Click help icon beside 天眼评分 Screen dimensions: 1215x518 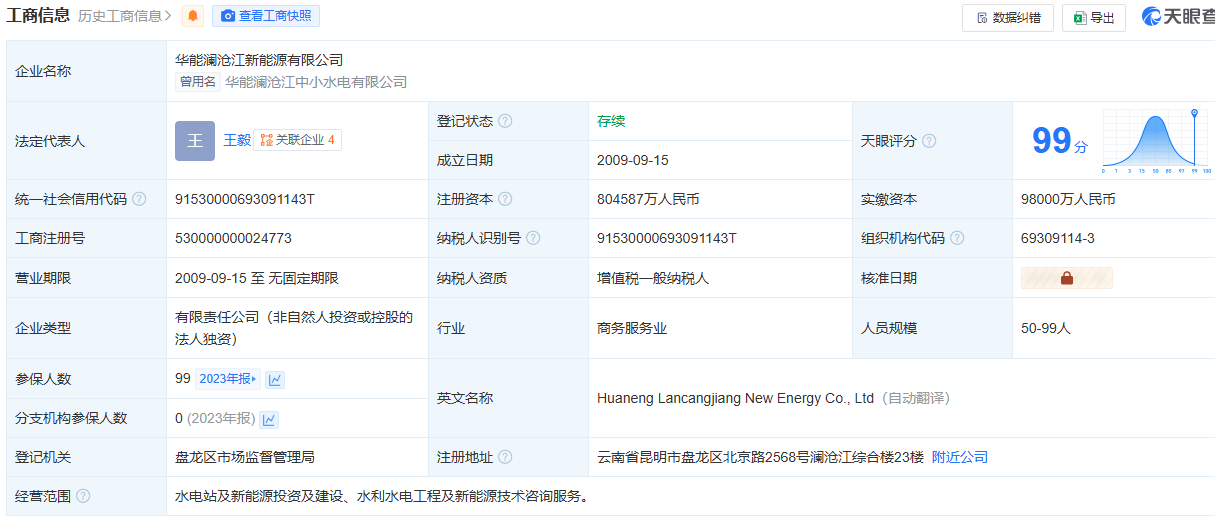click(x=929, y=141)
